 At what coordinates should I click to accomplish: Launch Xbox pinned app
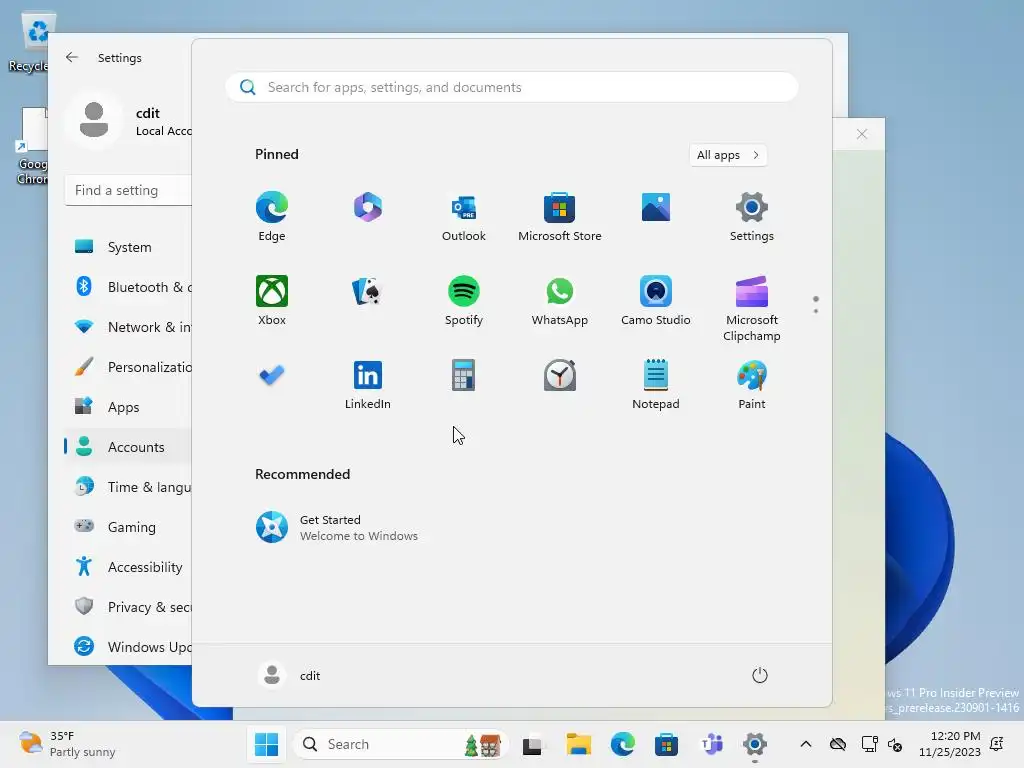272,300
